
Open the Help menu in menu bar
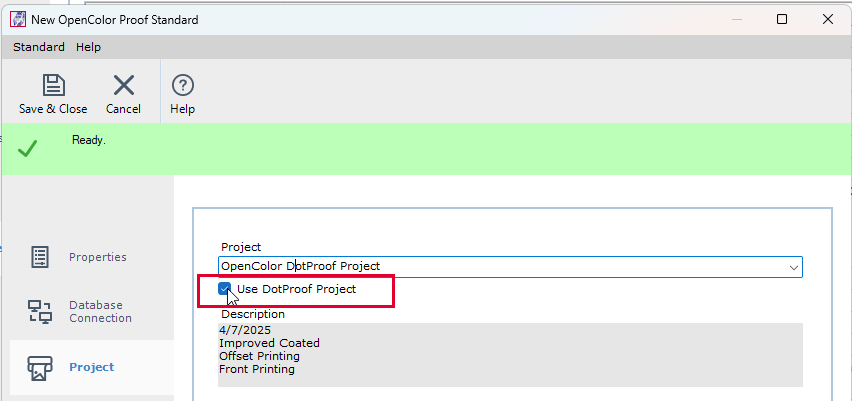click(x=88, y=47)
